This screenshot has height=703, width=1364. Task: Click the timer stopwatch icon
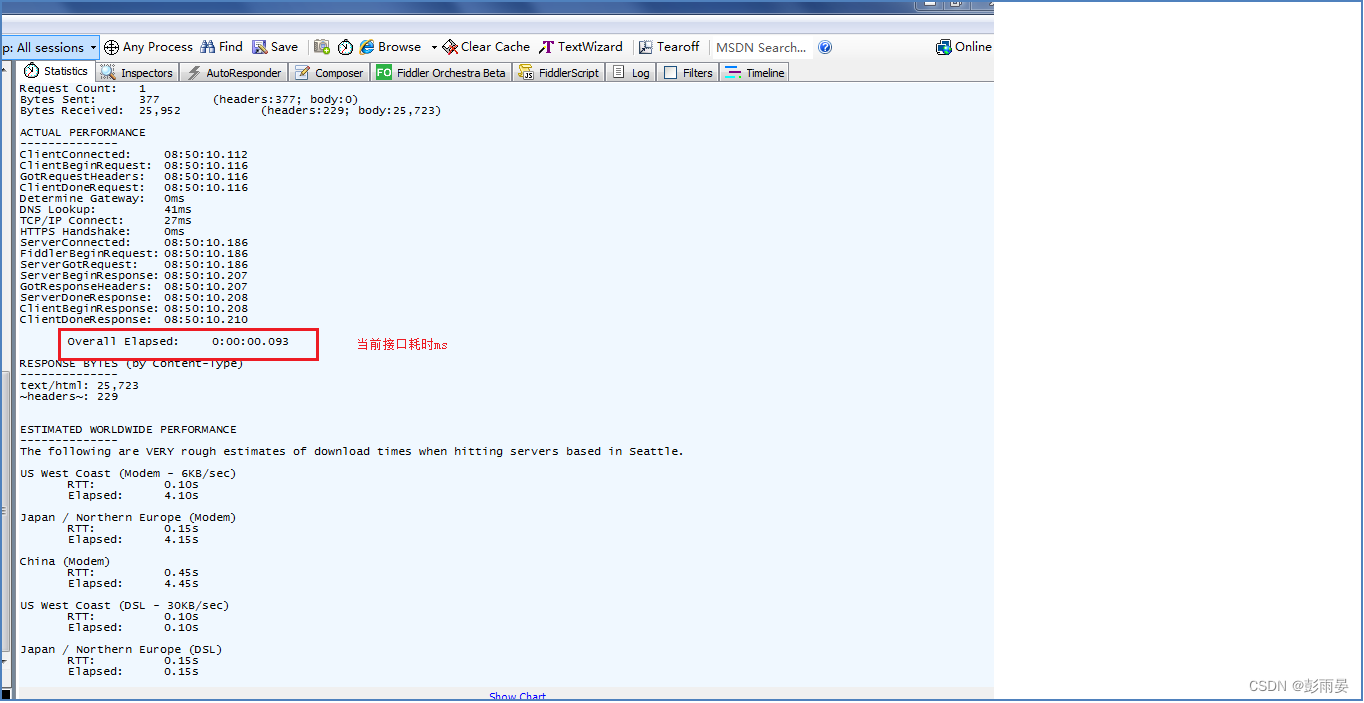[346, 47]
